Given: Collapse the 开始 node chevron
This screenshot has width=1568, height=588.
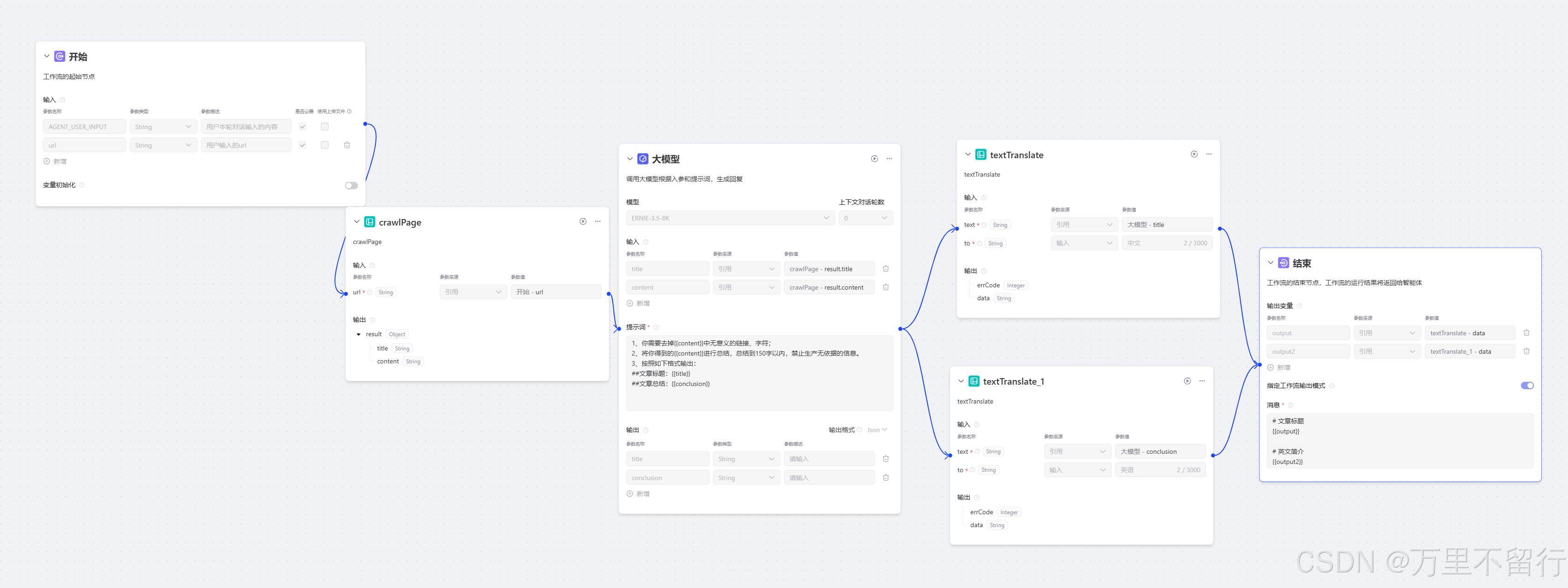Looking at the screenshot, I should 47,56.
